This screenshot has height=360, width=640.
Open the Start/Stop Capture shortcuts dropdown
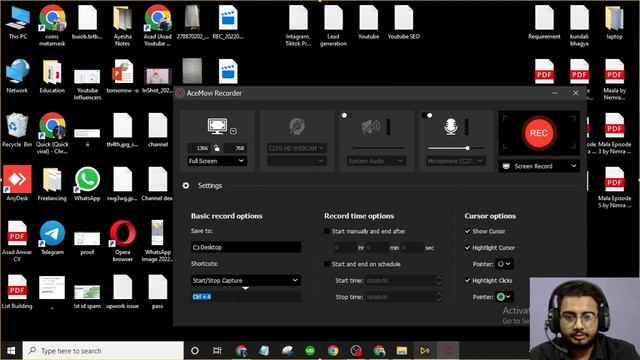click(246, 280)
